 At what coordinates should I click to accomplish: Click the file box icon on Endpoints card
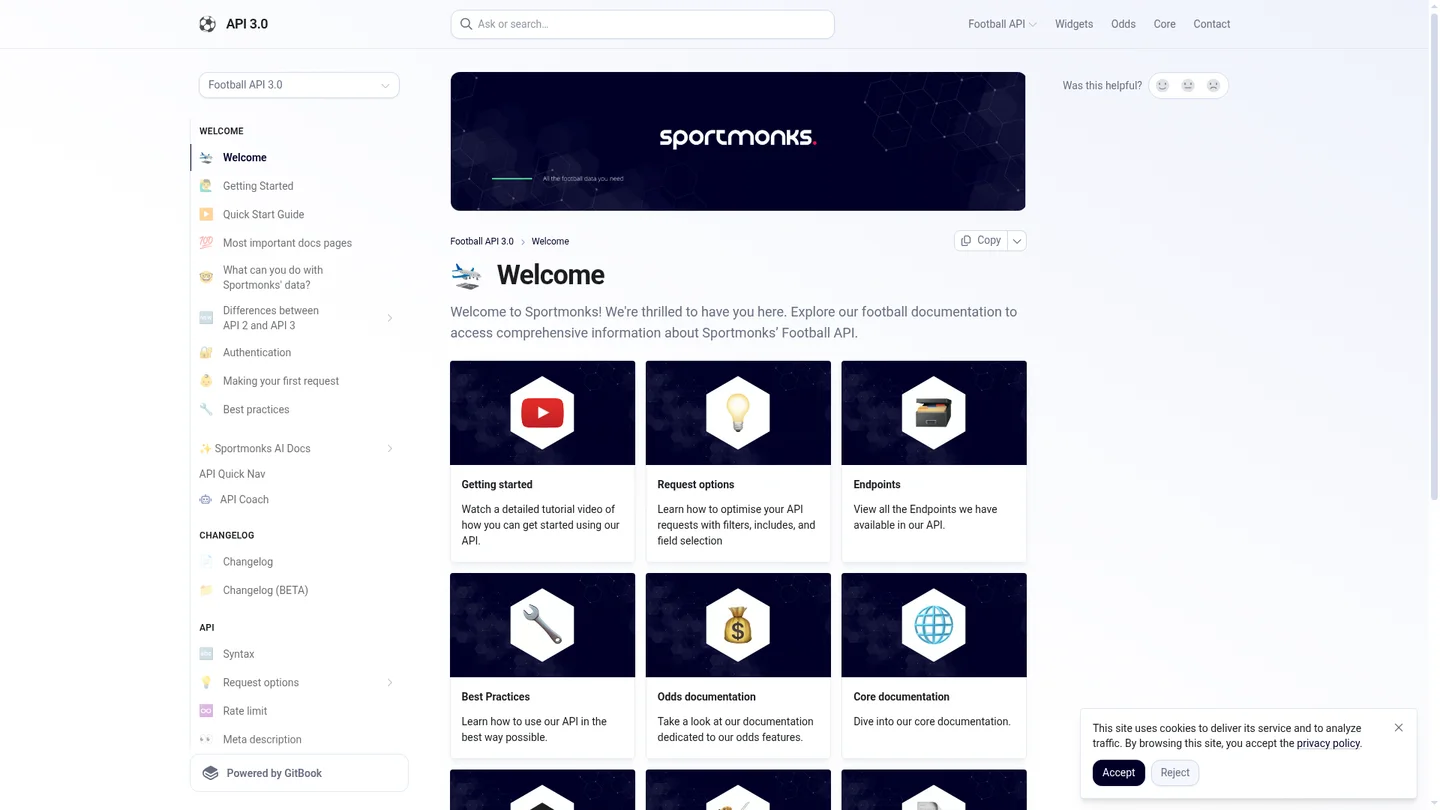pos(934,413)
